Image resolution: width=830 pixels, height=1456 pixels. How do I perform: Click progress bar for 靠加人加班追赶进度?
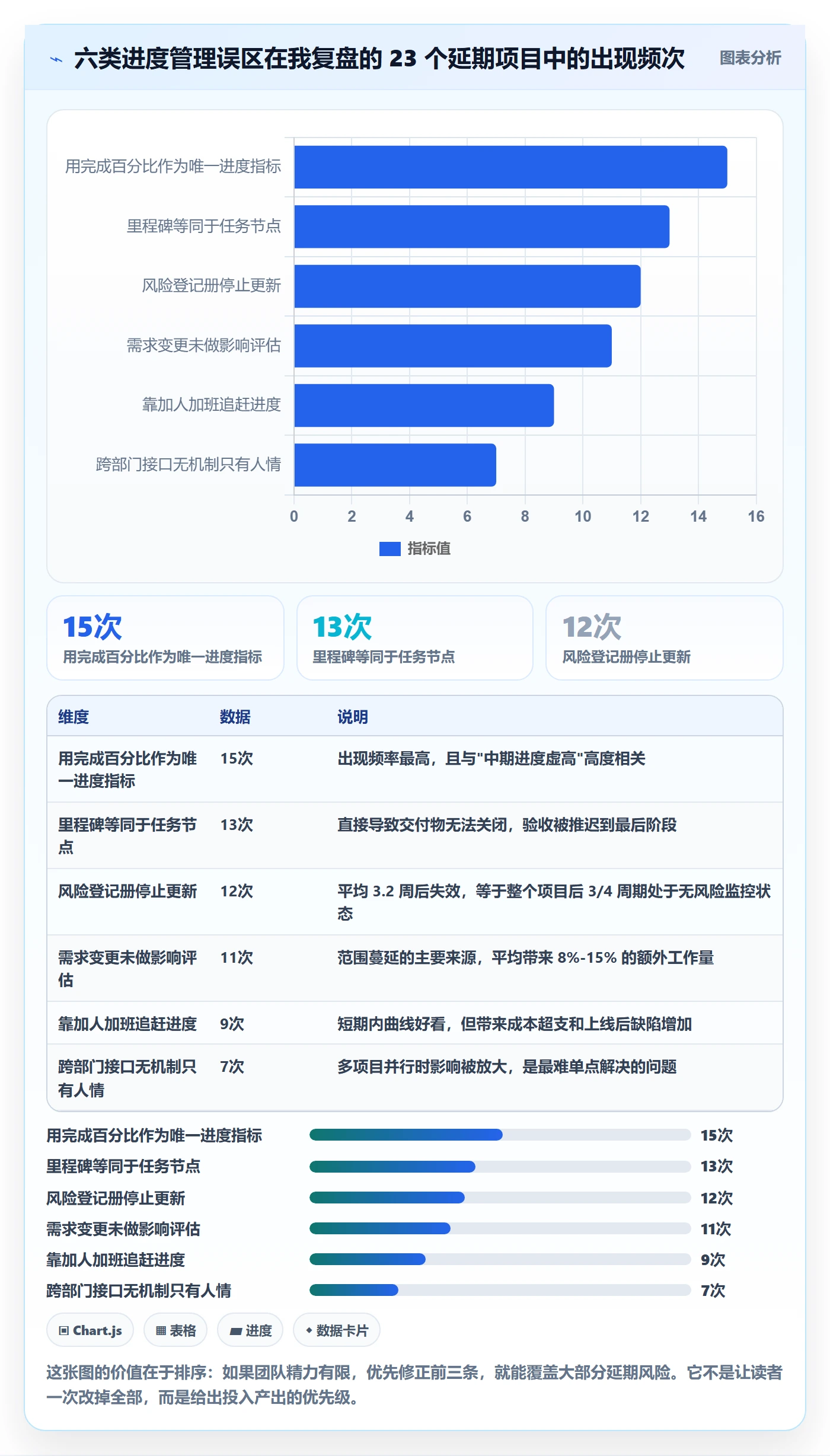500,1259
